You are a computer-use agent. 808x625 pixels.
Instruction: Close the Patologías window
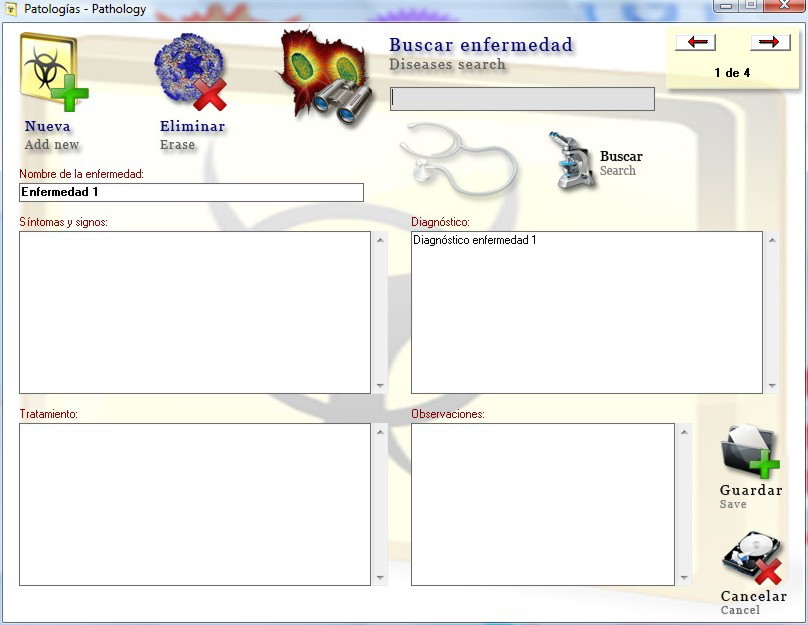(x=784, y=5)
